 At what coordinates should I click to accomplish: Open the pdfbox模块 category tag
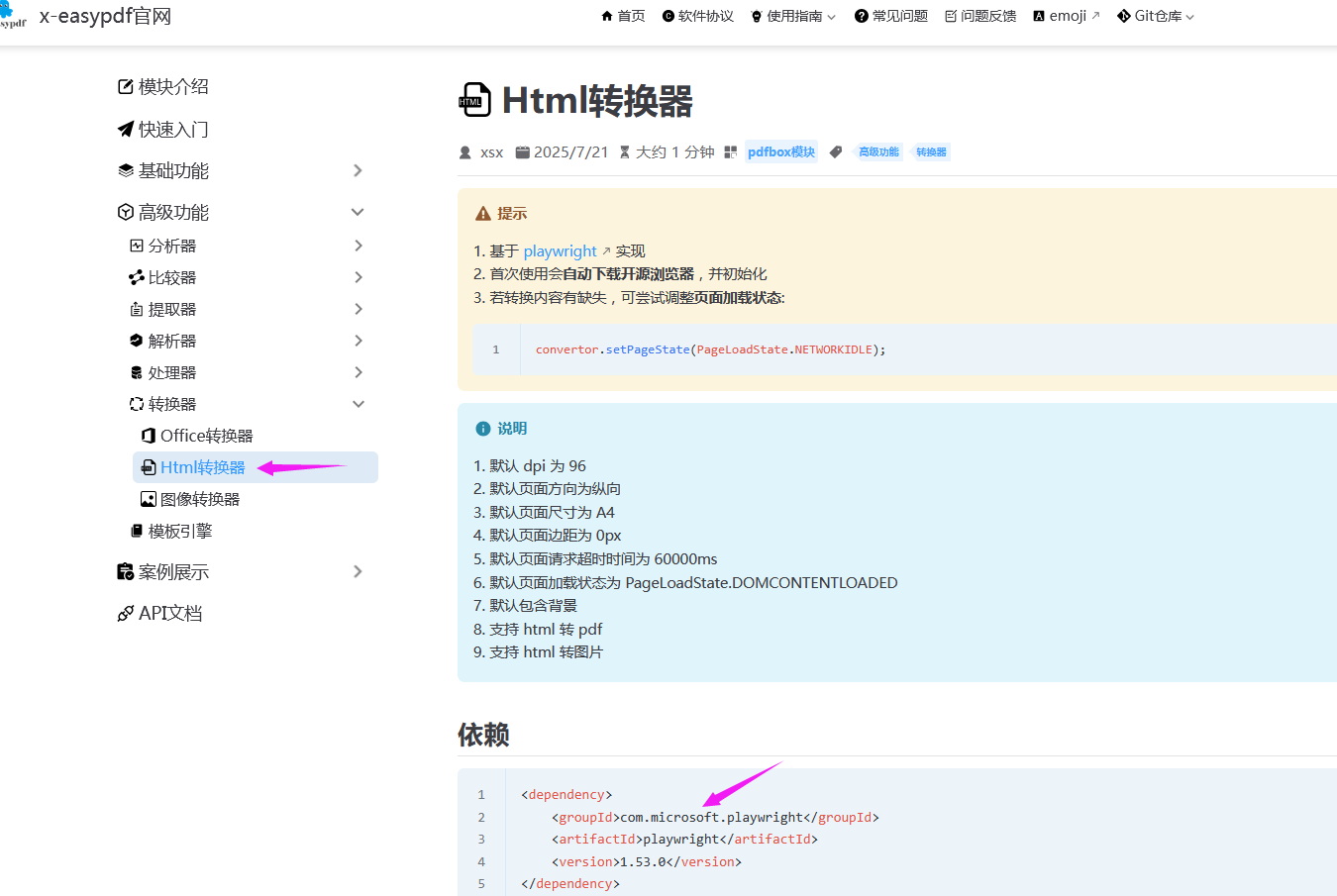pos(781,152)
